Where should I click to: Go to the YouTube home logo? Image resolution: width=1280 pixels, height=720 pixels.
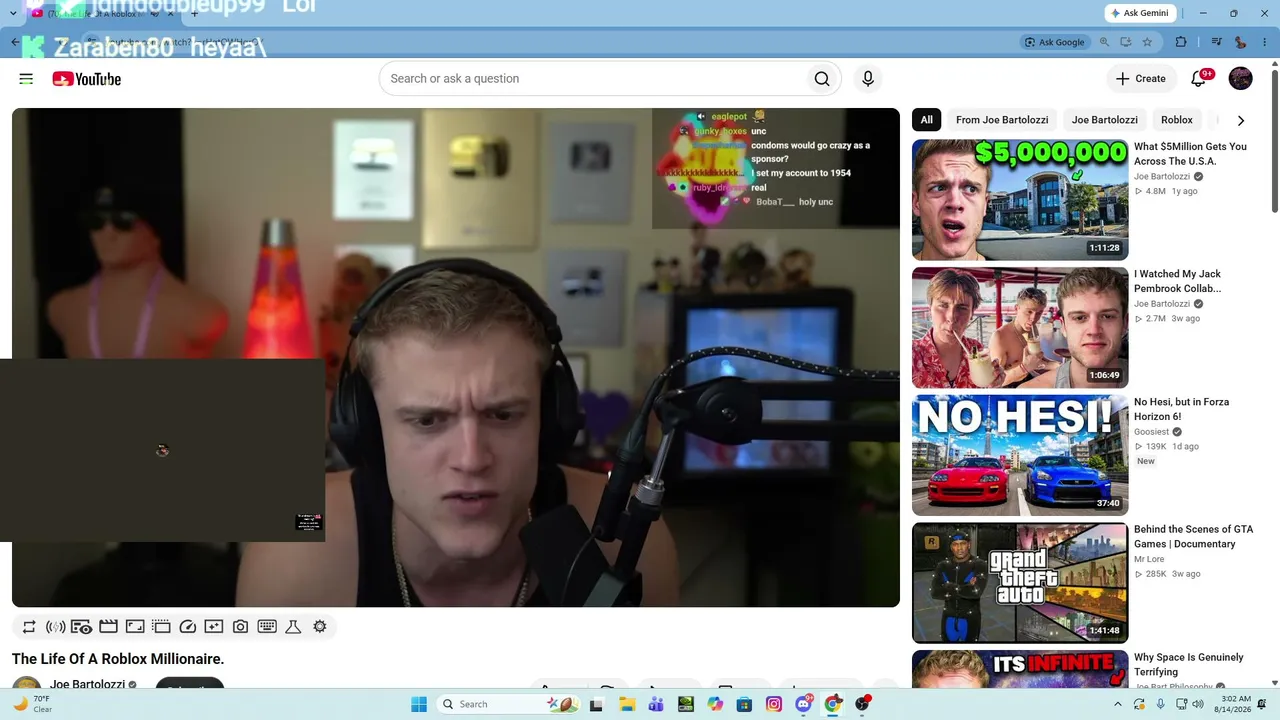[x=87, y=79]
